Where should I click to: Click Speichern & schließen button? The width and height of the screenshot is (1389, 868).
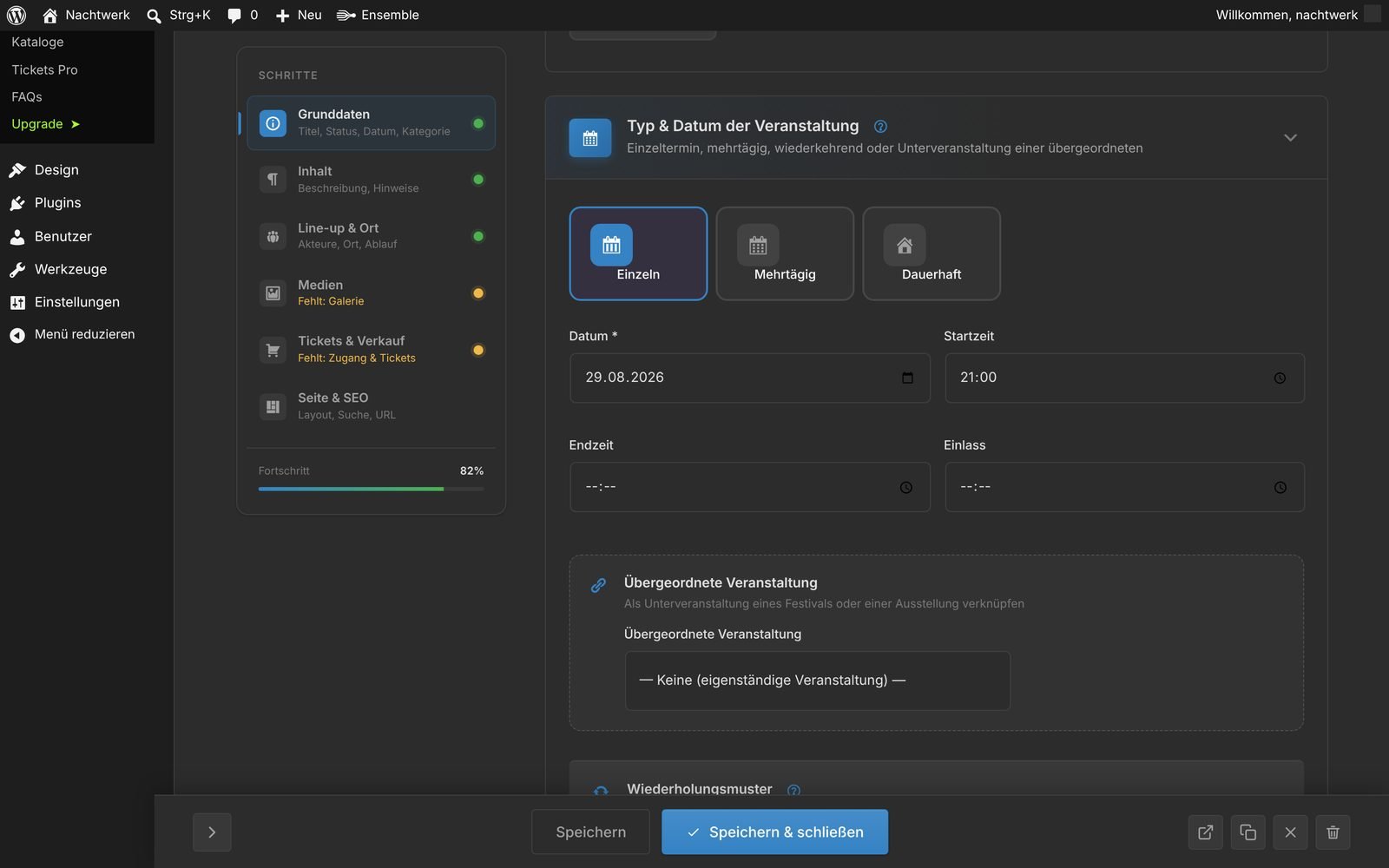(x=774, y=832)
